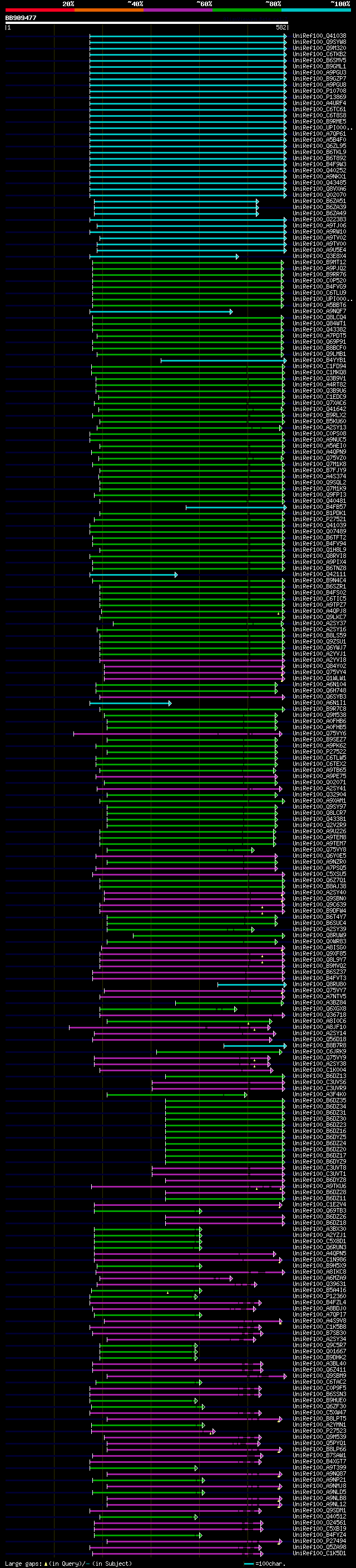The image size is (356, 1568).
Task: Select the UniRef100_A8IKC8 label
Action: click(x=319, y=1272)
